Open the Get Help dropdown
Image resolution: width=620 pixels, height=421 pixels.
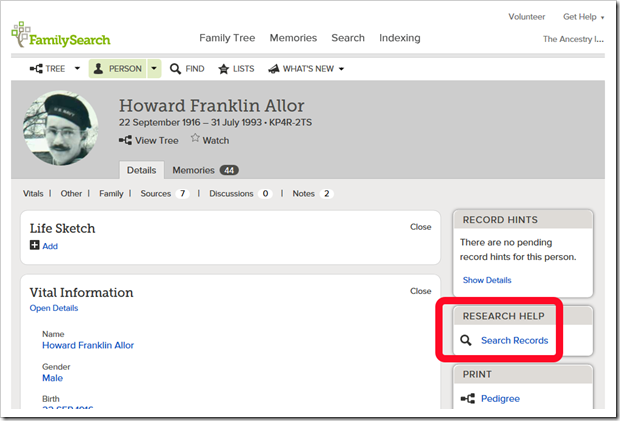(584, 17)
